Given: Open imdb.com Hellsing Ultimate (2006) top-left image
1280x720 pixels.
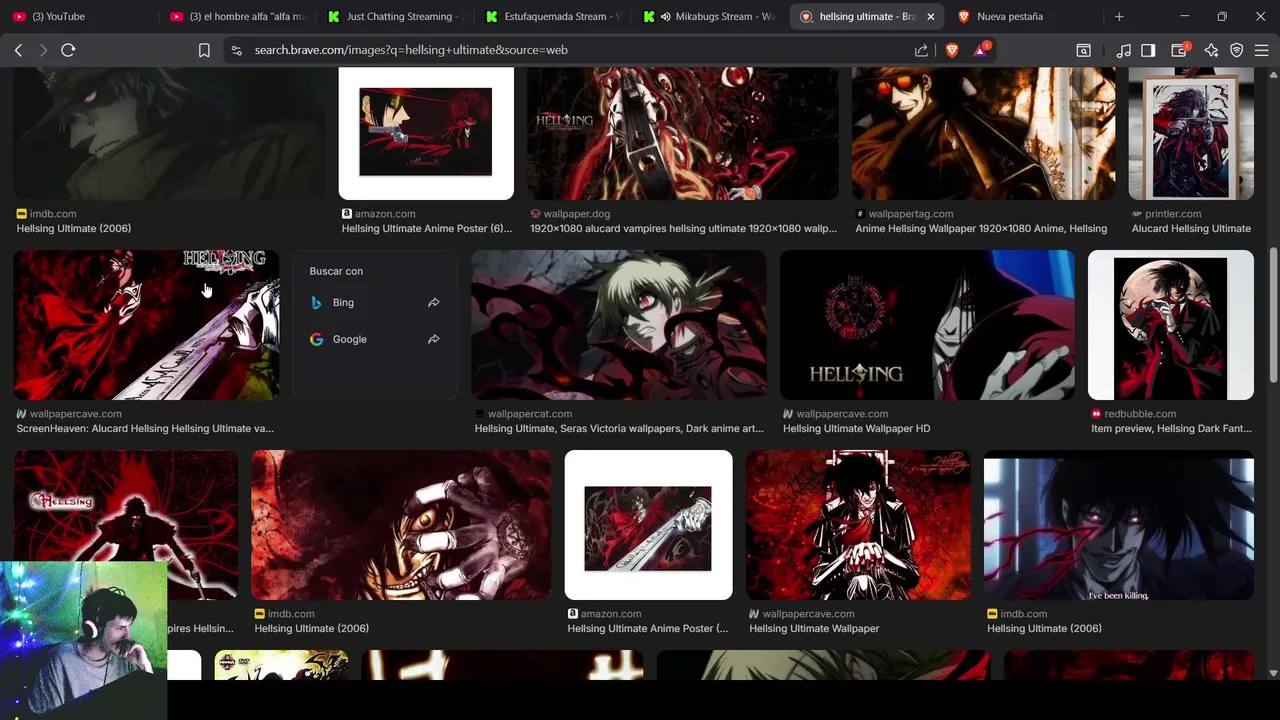Looking at the screenshot, I should pyautogui.click(x=169, y=134).
